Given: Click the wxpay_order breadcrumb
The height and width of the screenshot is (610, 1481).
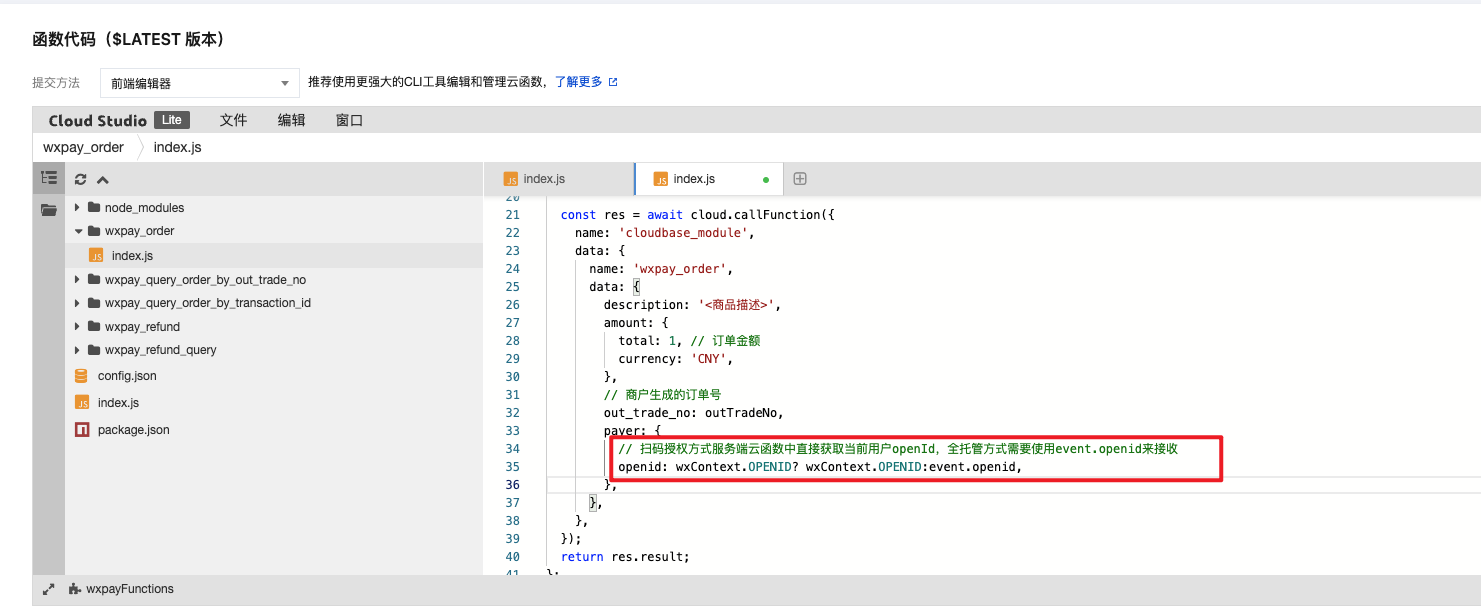Looking at the screenshot, I should pyautogui.click(x=84, y=147).
